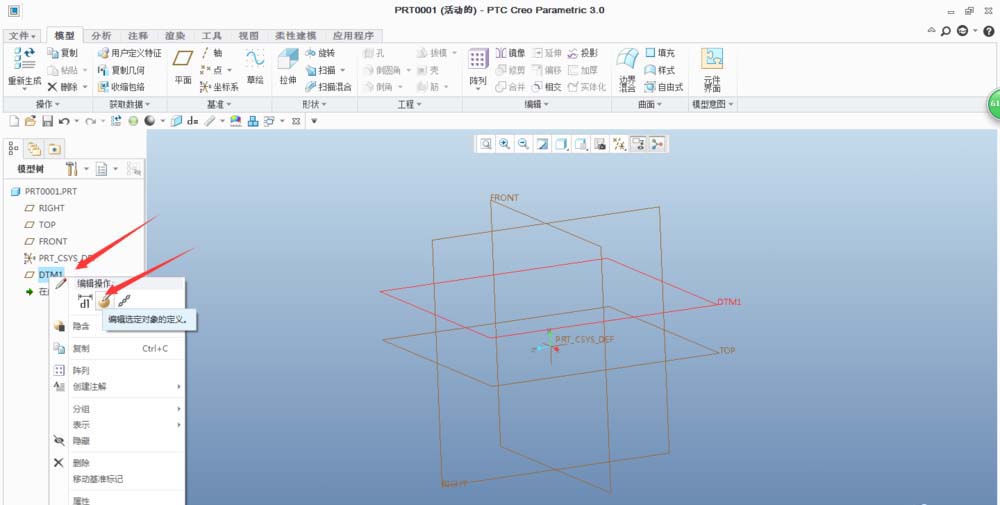
Task: Select the 旋转 revolve tool
Action: click(x=320, y=53)
